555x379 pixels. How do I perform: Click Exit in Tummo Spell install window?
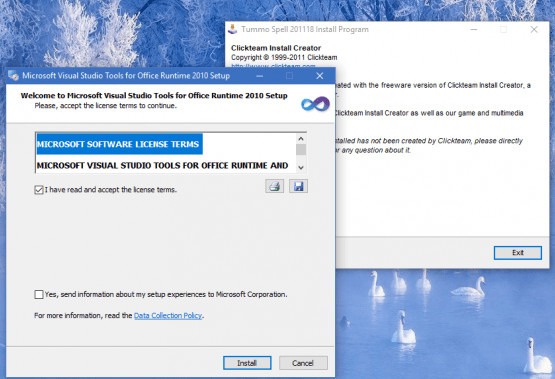[x=518, y=253]
